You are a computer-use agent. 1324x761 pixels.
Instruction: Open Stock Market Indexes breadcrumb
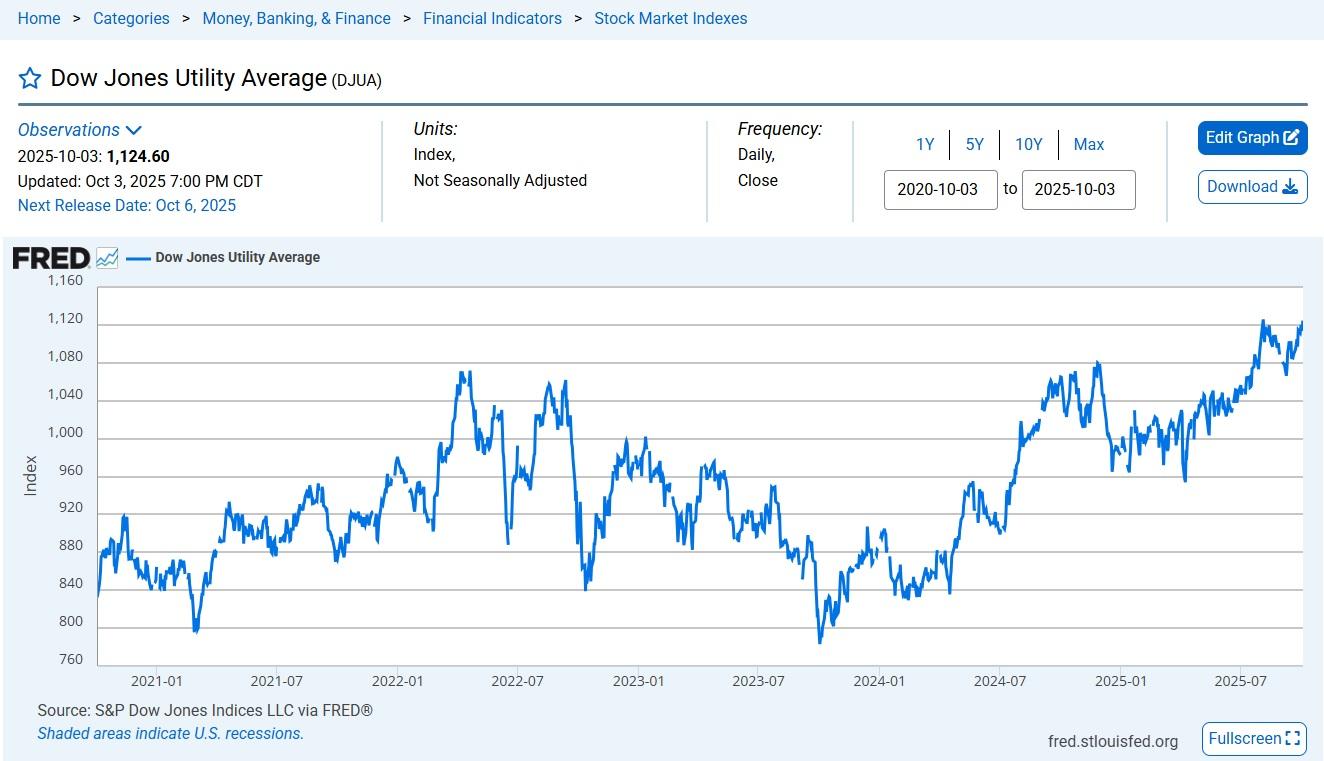[x=670, y=18]
